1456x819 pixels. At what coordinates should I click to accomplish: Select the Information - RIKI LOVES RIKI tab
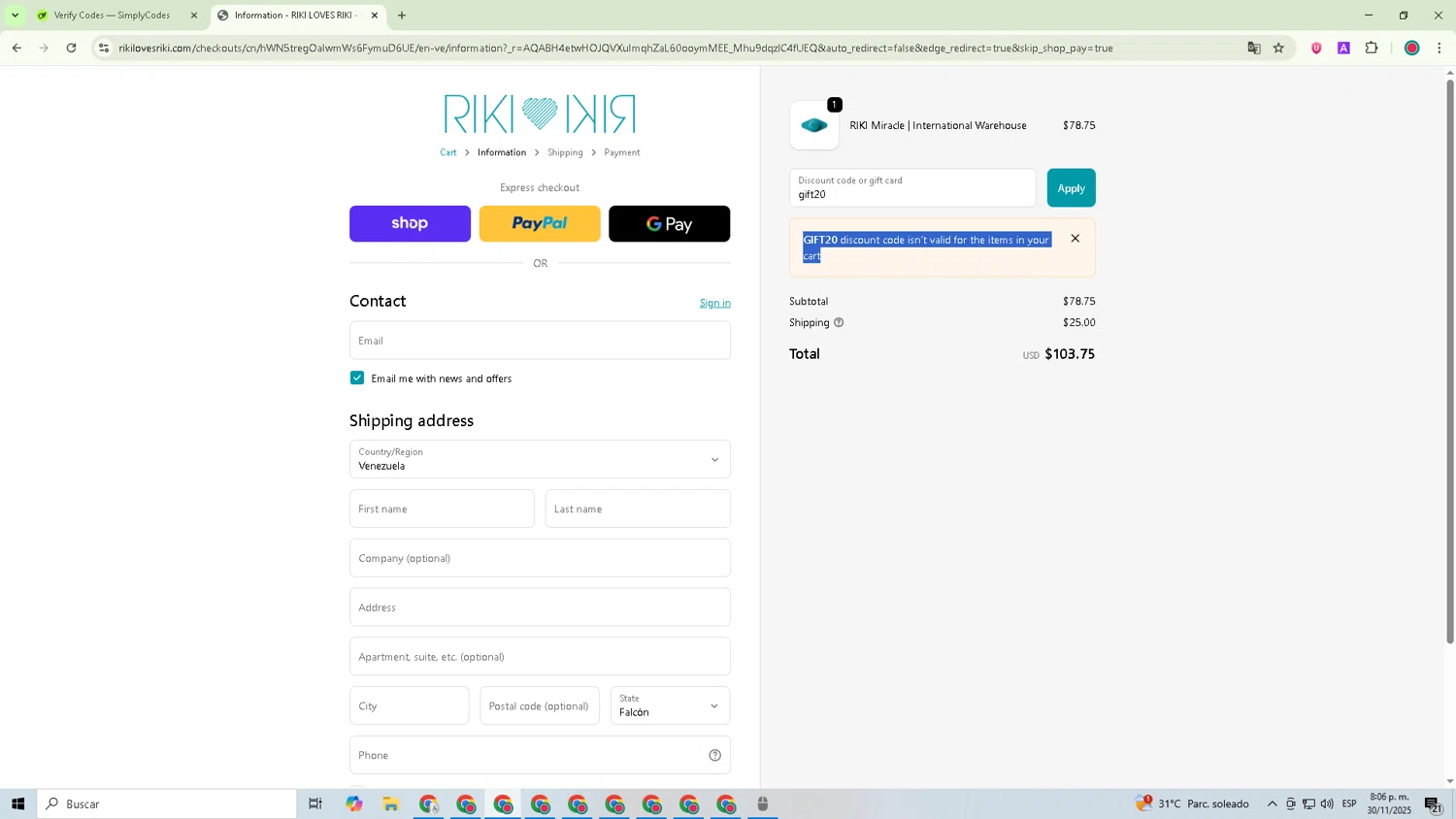(x=296, y=16)
